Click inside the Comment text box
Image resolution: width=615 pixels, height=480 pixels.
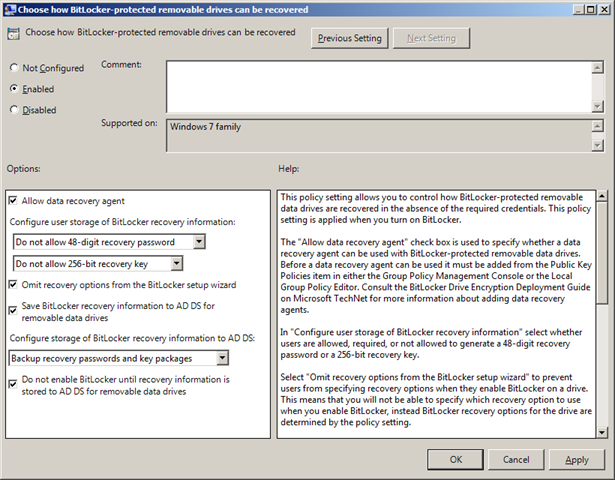coord(378,85)
